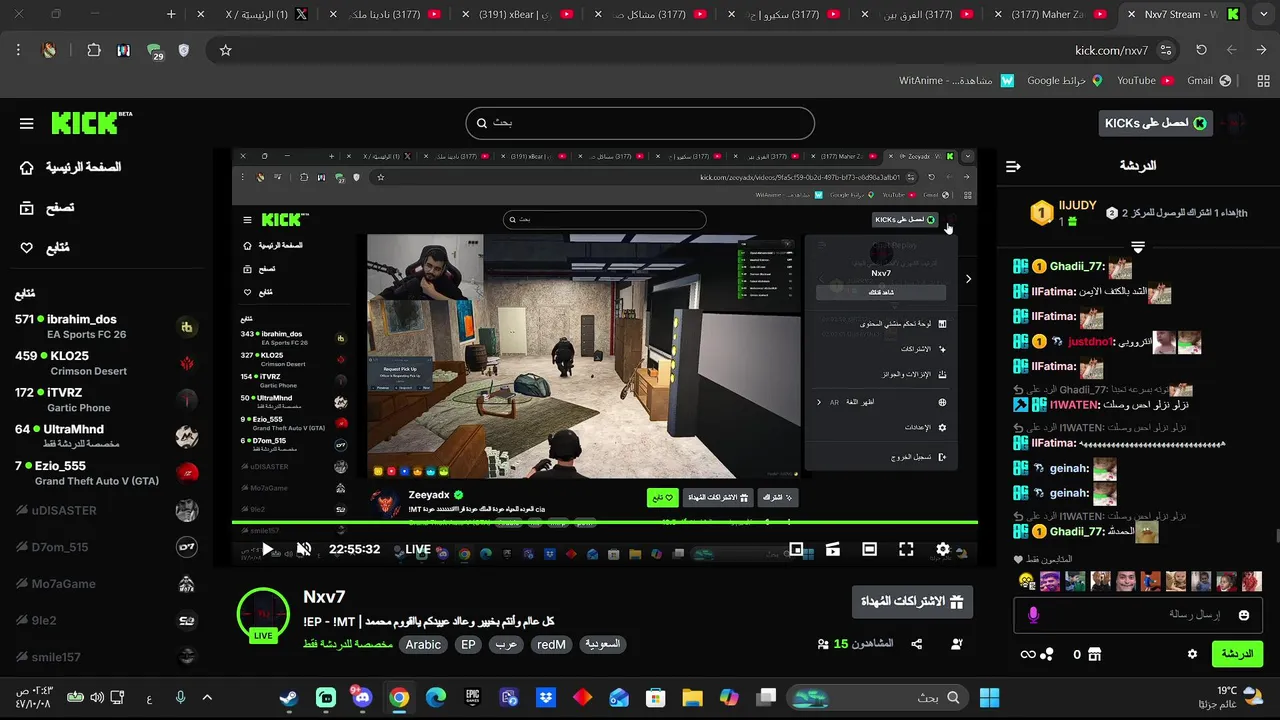Open the Gmail bookmark
The image size is (1280, 720).
(x=1208, y=80)
